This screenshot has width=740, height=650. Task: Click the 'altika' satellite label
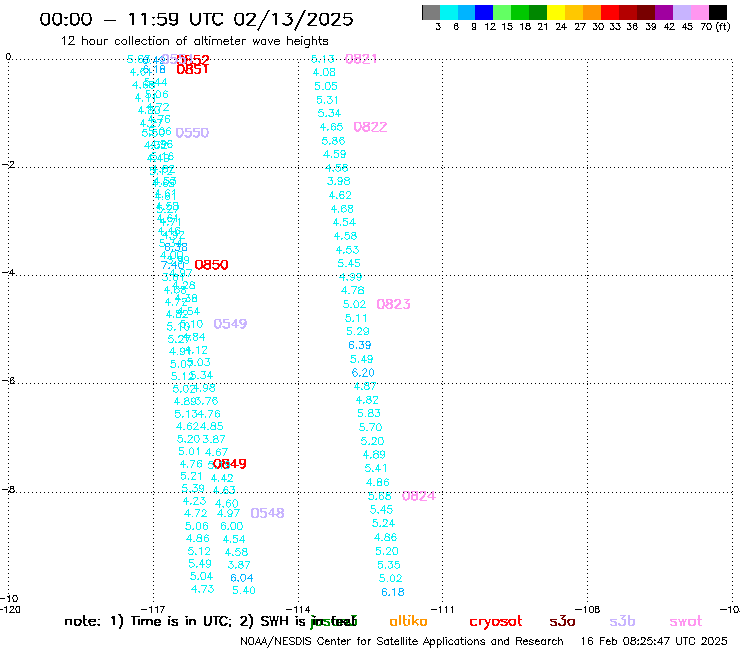408,621
